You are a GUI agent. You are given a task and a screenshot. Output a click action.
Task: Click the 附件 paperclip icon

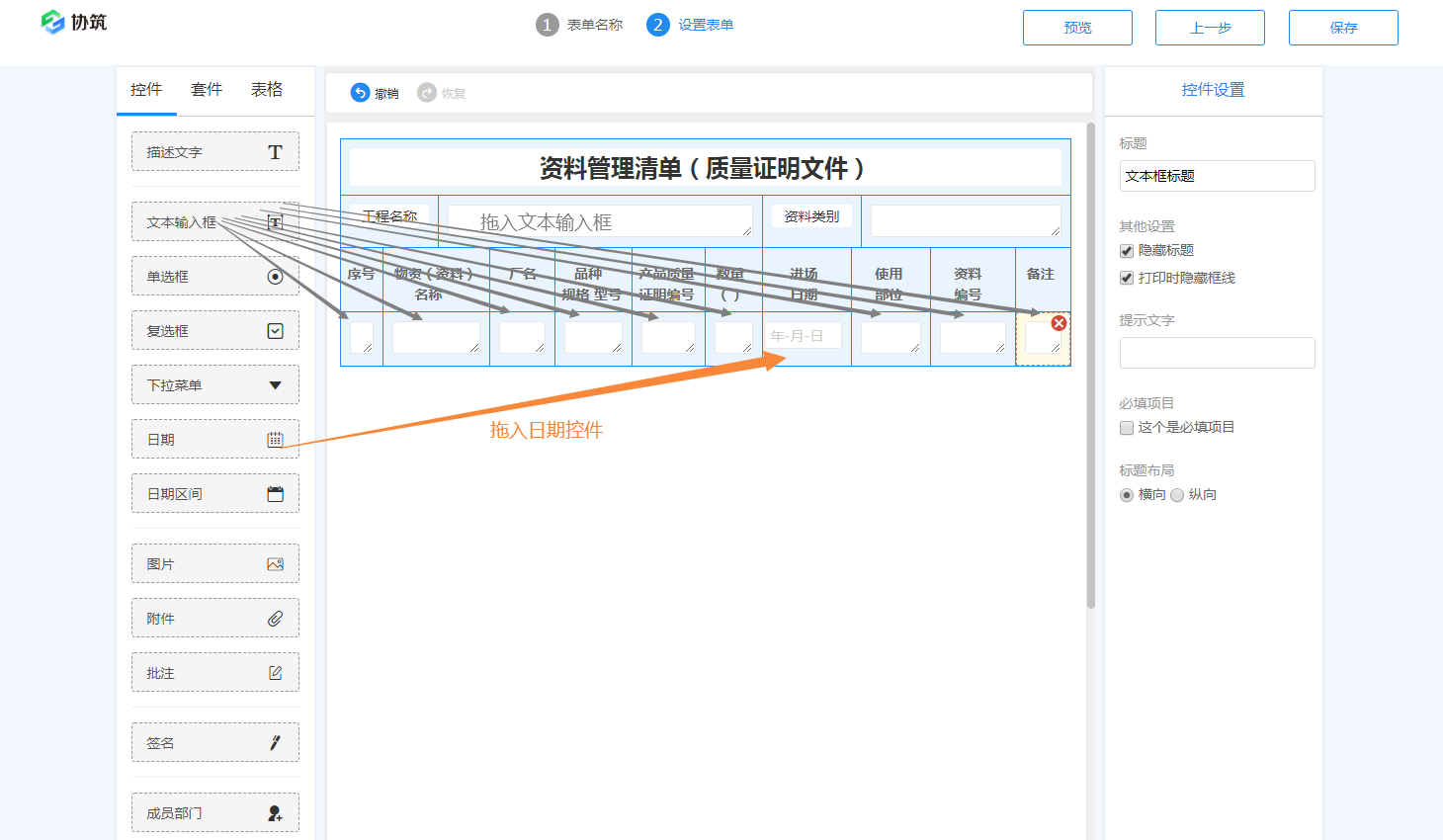(275, 619)
